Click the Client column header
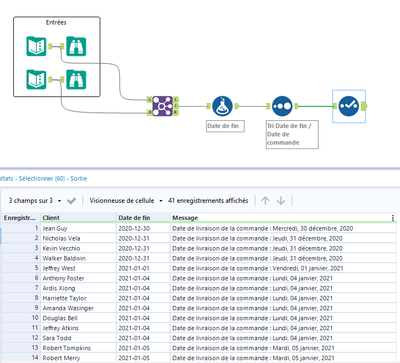Image resolution: width=400 pixels, height=363 pixels. click(x=78, y=218)
